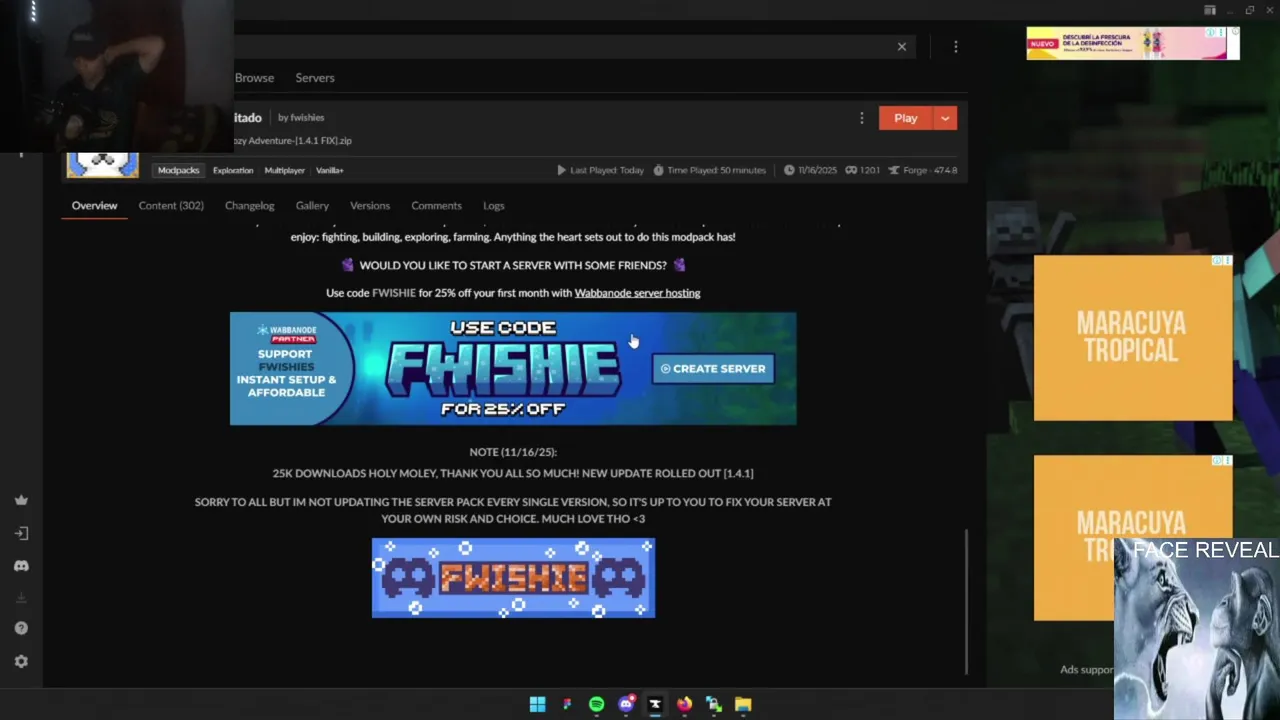This screenshot has width=1280, height=720.
Task: Click the Vanilla+ category tag
Action: (x=330, y=170)
